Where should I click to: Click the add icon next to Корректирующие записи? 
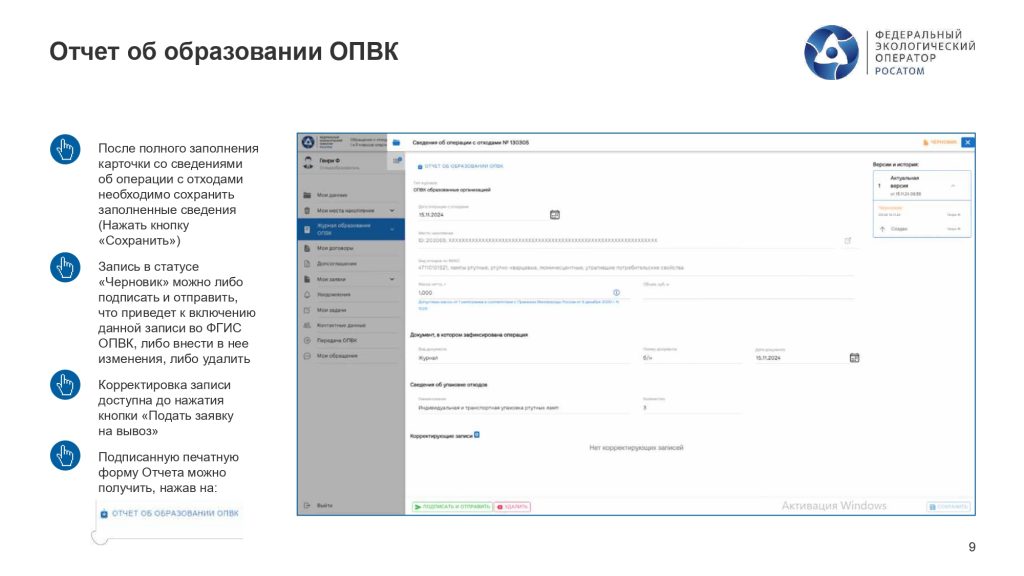[477, 435]
